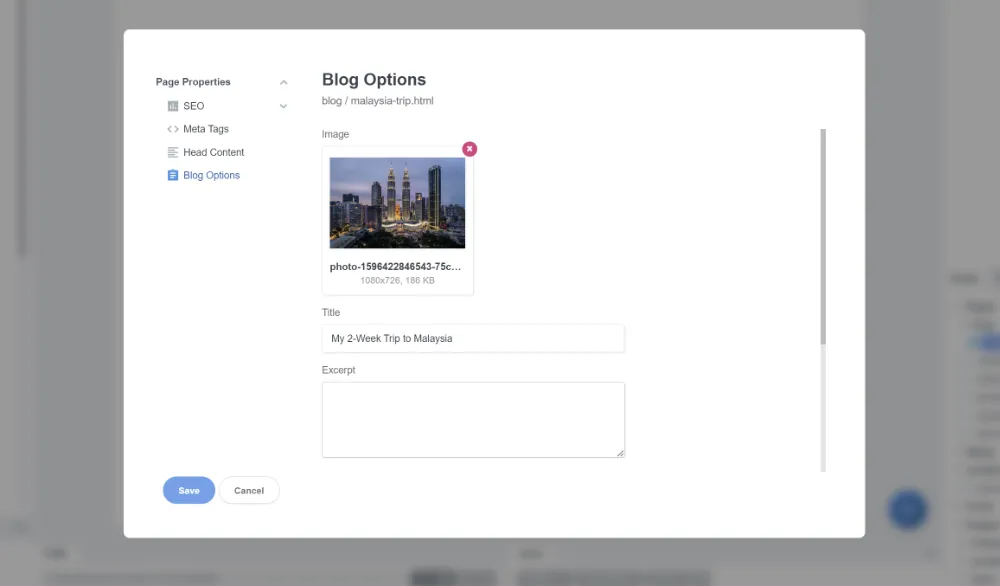Image resolution: width=1000 pixels, height=586 pixels.
Task: Click the Malaysia skyline image thumbnail
Action: click(397, 200)
